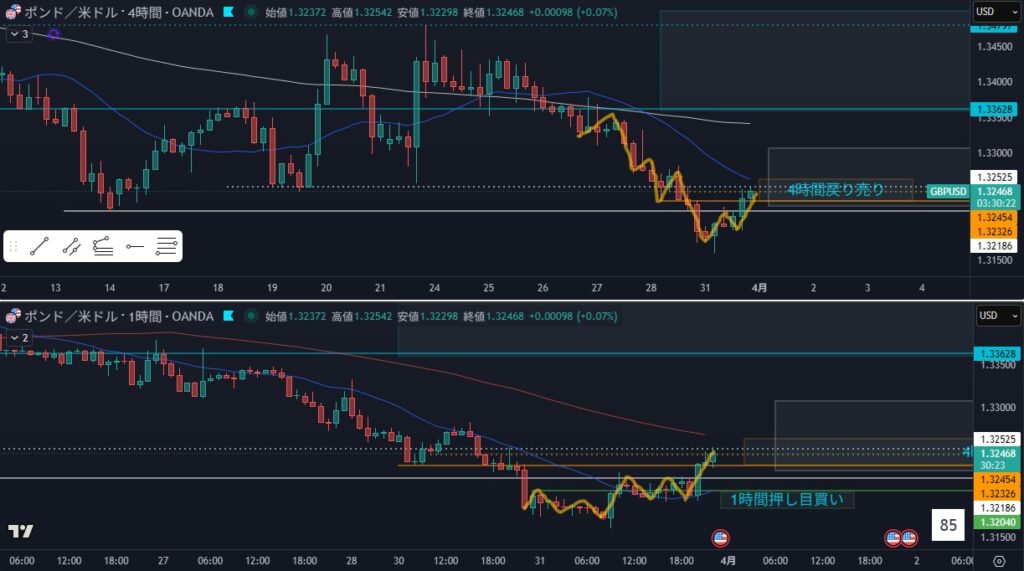1024x571 pixels.
Task: Click the cyan flag icon on 4-hour chart
Action: pos(229,12)
